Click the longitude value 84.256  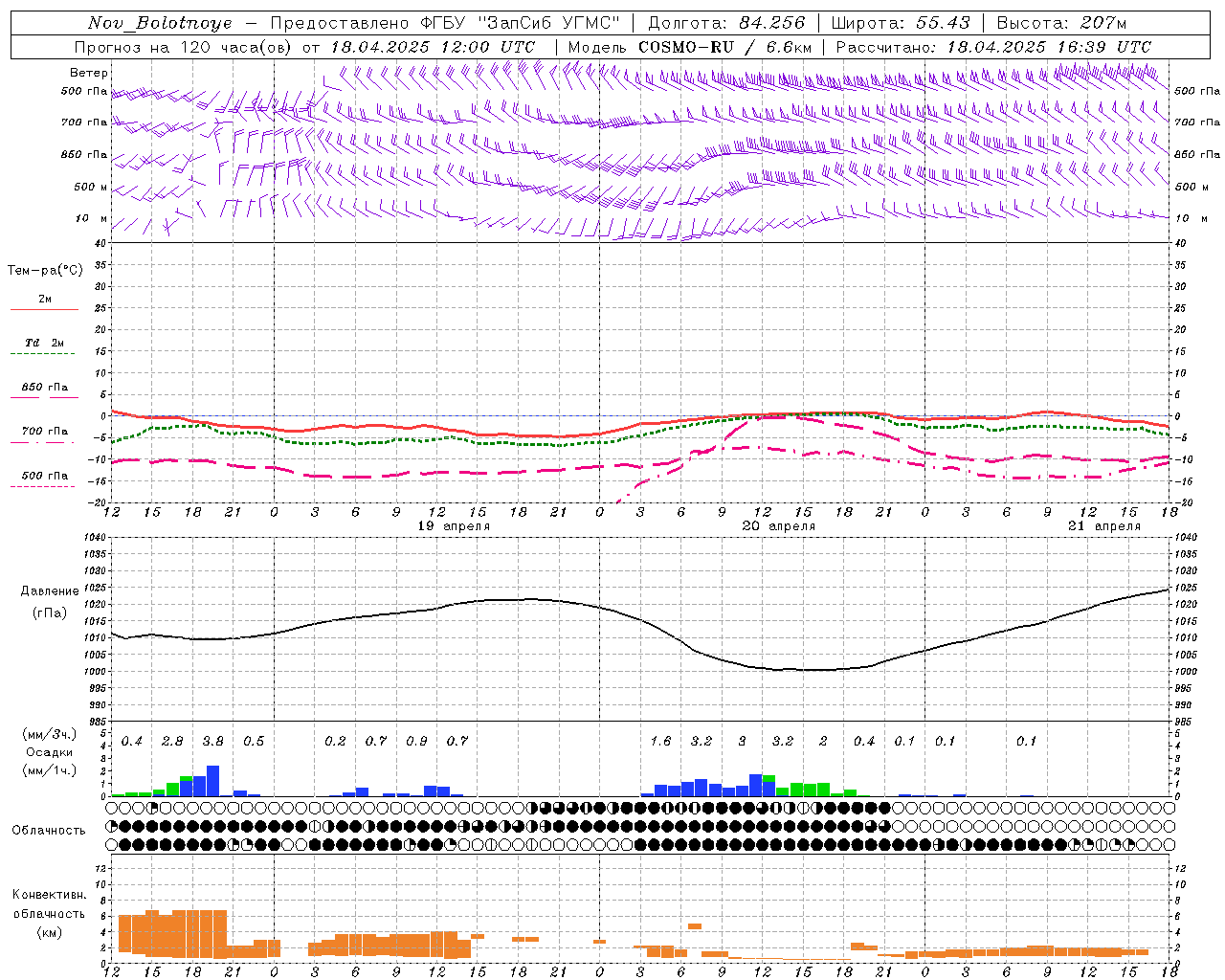tap(772, 23)
